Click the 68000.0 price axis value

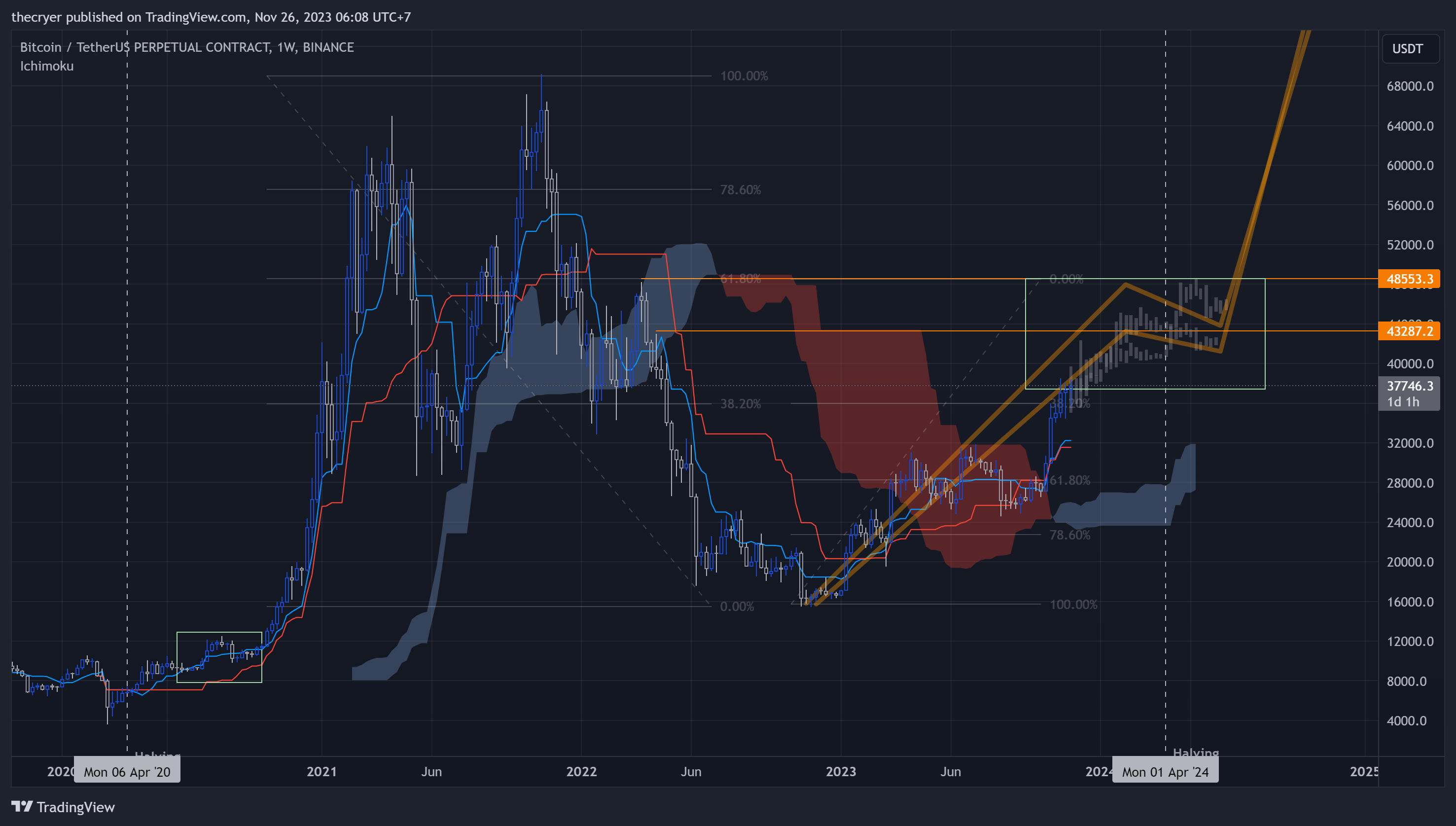tap(1410, 86)
